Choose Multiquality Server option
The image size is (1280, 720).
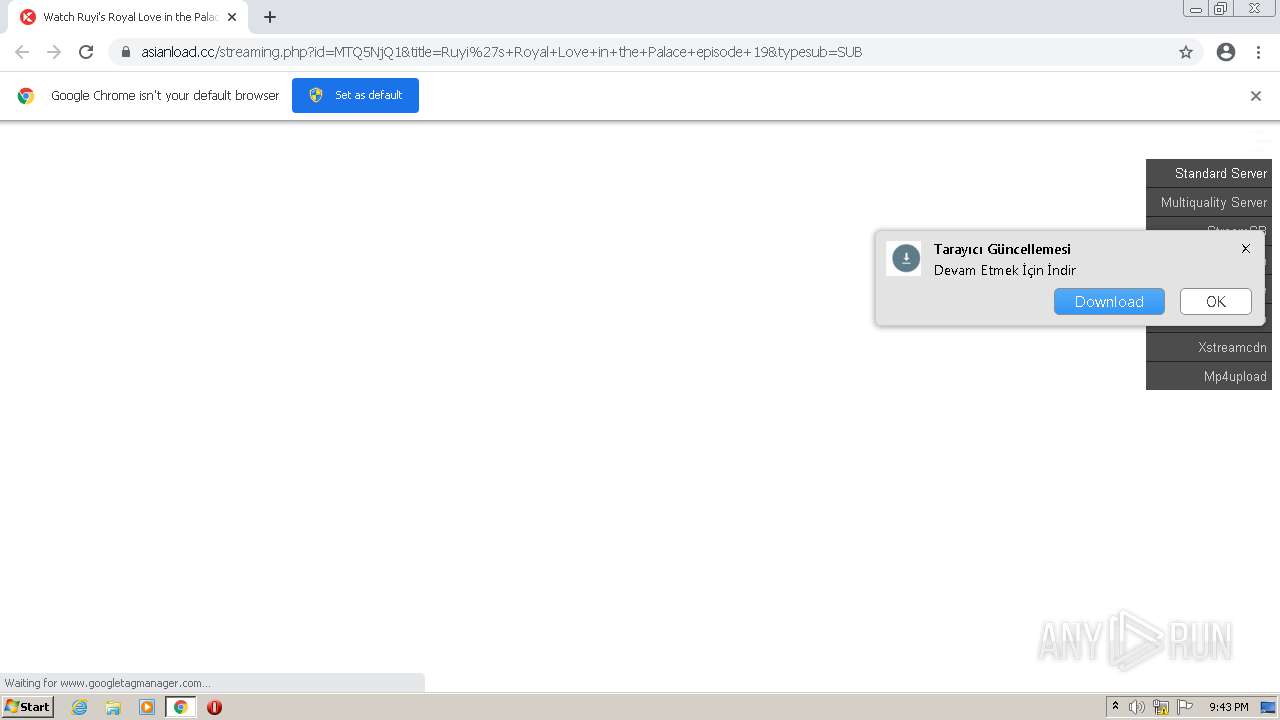tap(1209, 202)
